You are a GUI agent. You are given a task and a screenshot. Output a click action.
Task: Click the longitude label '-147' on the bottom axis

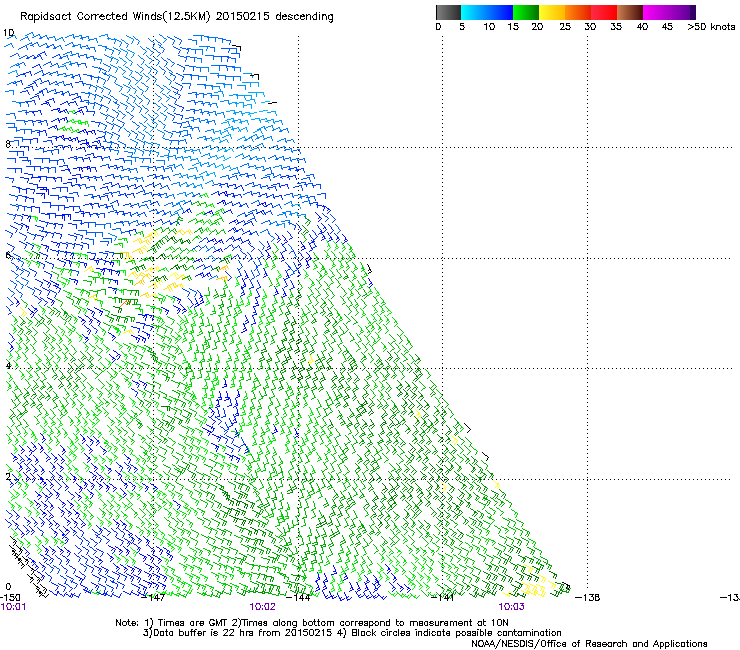point(153,598)
